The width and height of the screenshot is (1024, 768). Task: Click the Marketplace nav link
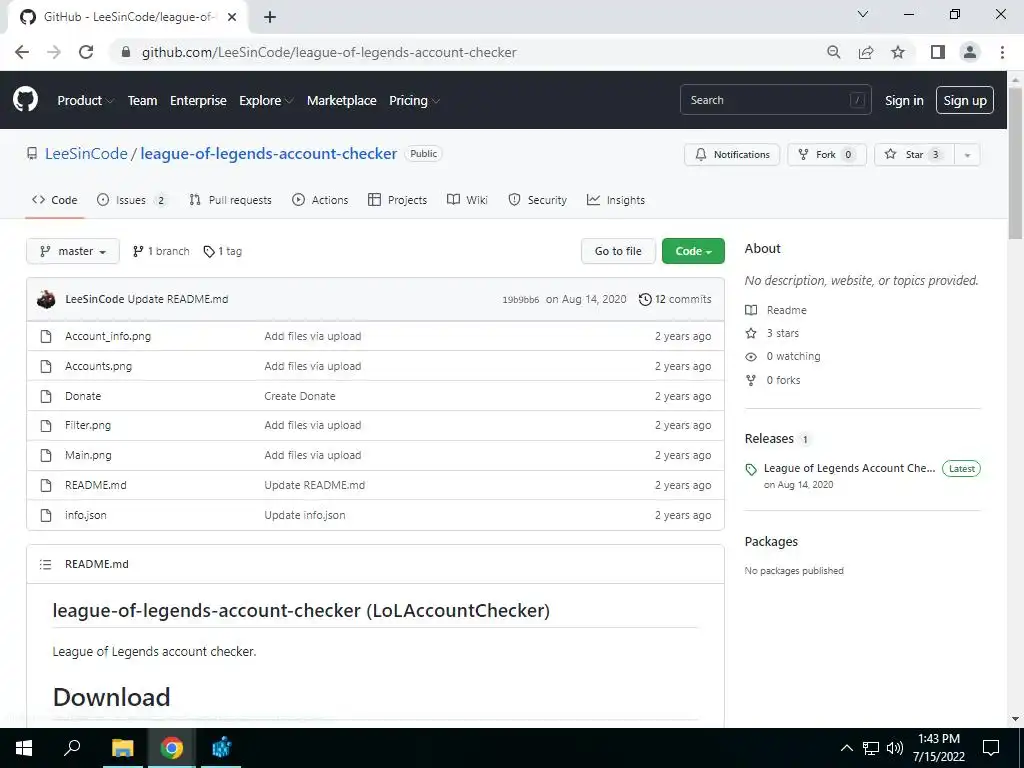342,101
